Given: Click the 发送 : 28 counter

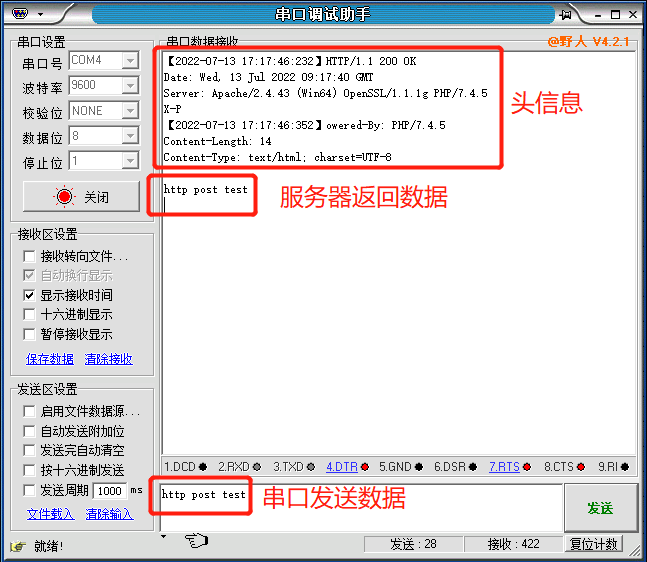Looking at the screenshot, I should click(413, 544).
